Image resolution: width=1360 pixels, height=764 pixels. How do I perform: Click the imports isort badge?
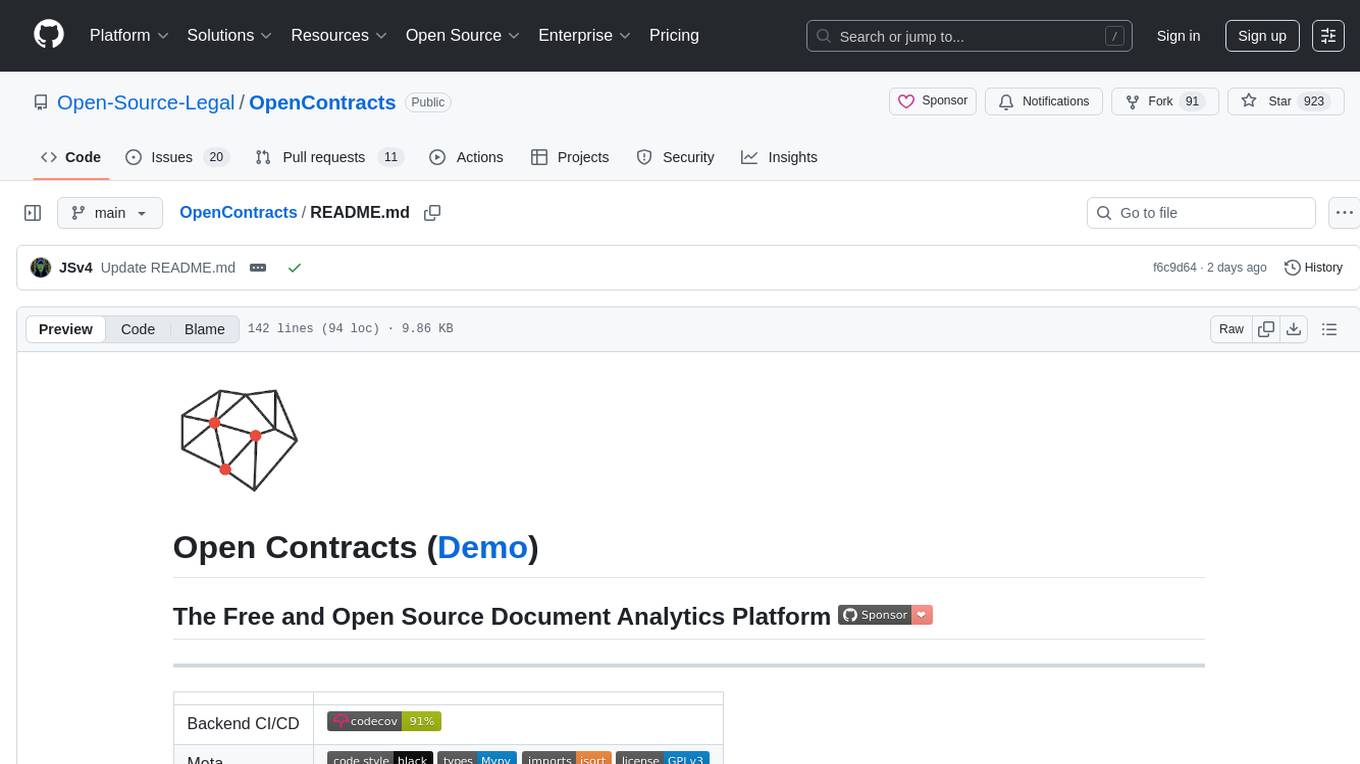[x=566, y=759]
